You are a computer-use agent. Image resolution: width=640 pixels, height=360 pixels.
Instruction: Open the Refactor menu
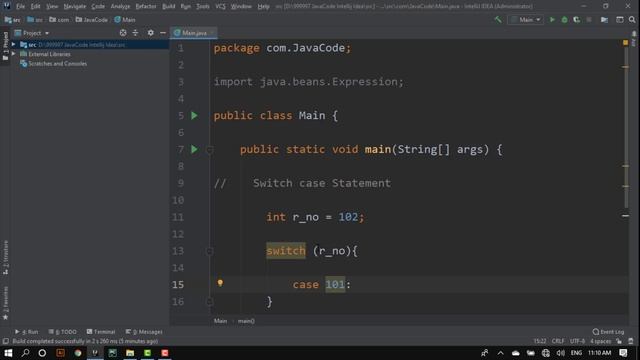tap(146, 7)
